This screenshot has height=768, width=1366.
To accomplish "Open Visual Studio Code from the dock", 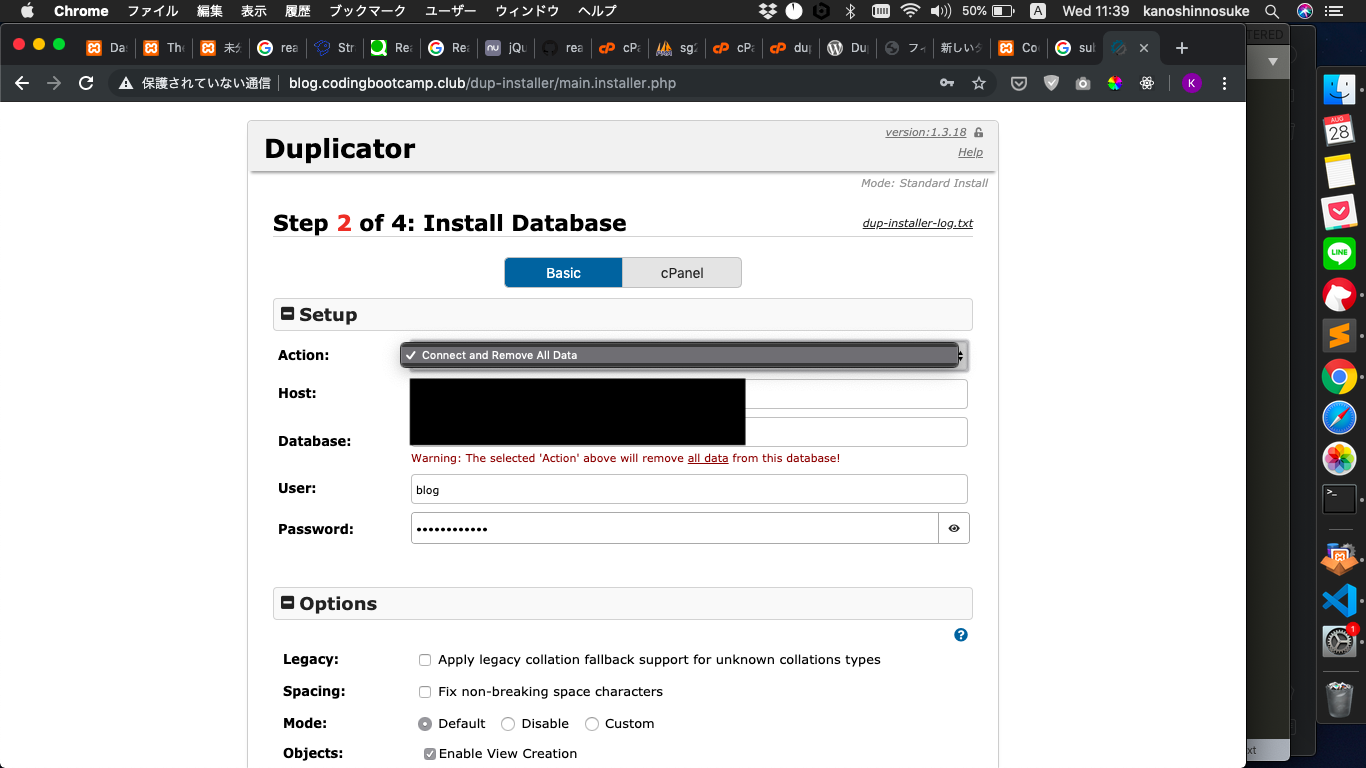I will 1339,600.
